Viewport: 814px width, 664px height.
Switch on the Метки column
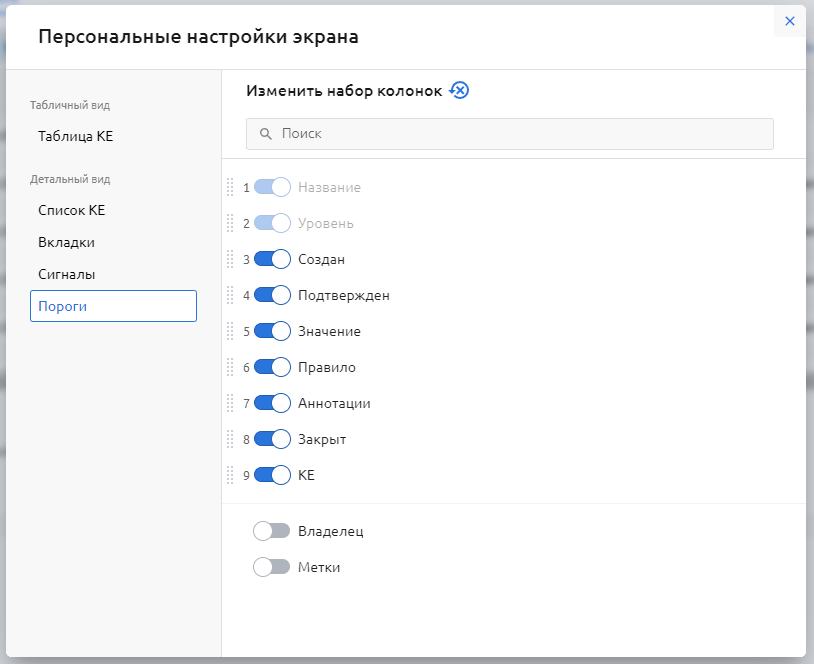coord(272,567)
